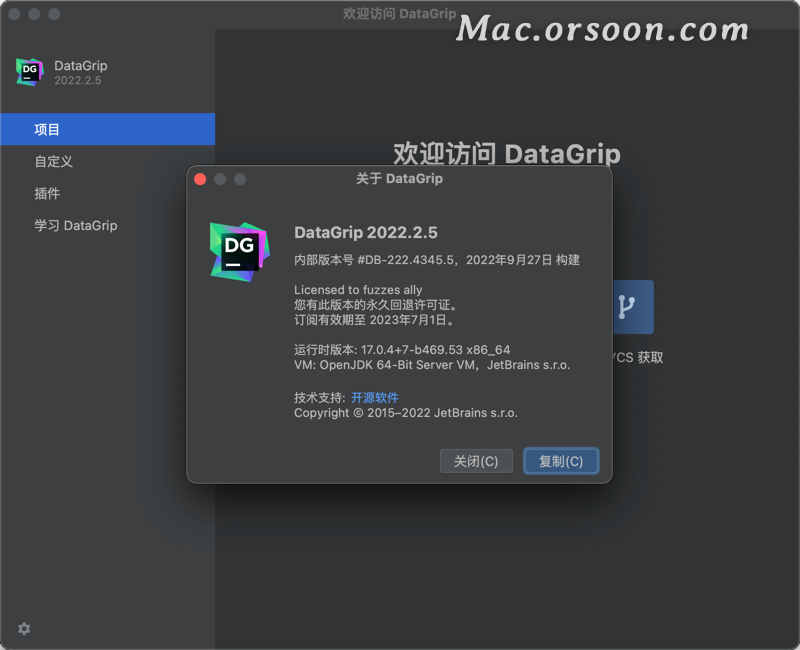800x650 pixels.
Task: Click the 关于 DataGrip dialog title
Action: point(399,179)
